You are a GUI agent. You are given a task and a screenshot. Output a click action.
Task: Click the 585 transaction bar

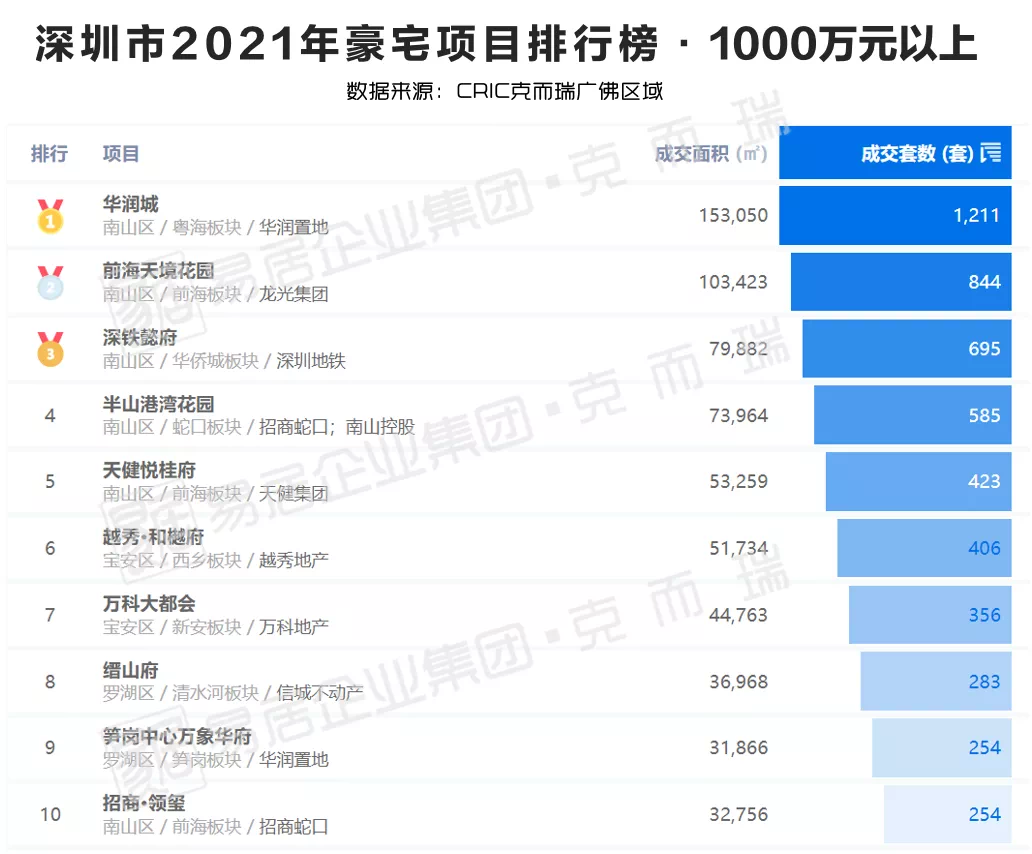(913, 415)
